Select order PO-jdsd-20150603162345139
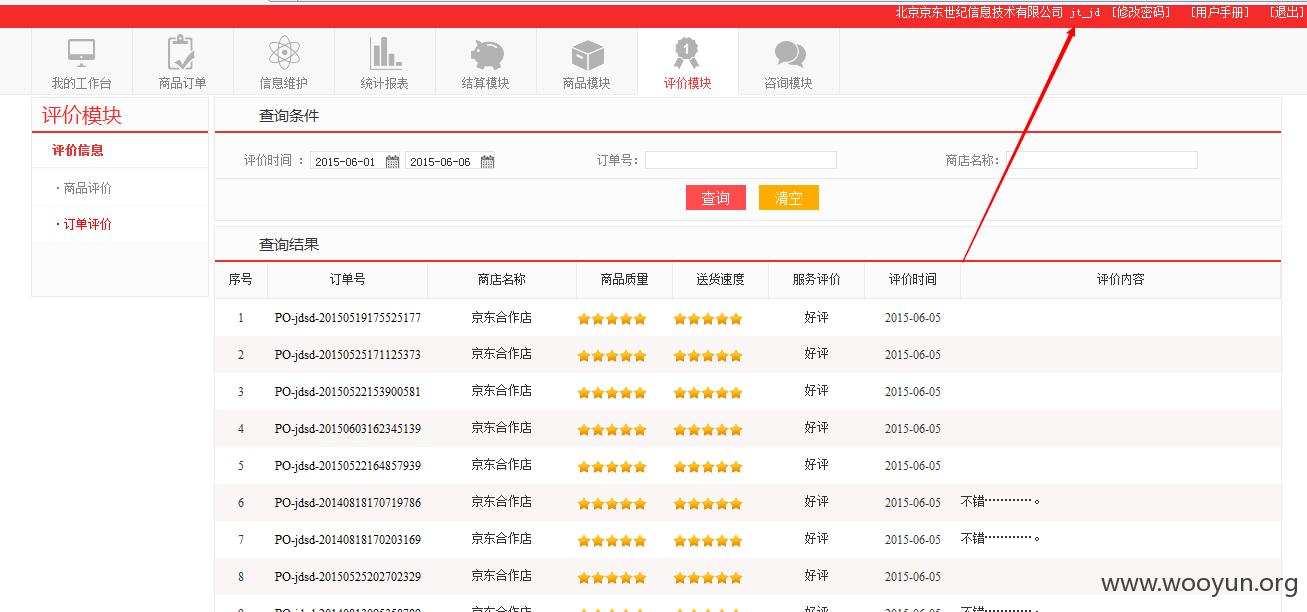Image resolution: width=1307 pixels, height=612 pixels. tap(348, 429)
